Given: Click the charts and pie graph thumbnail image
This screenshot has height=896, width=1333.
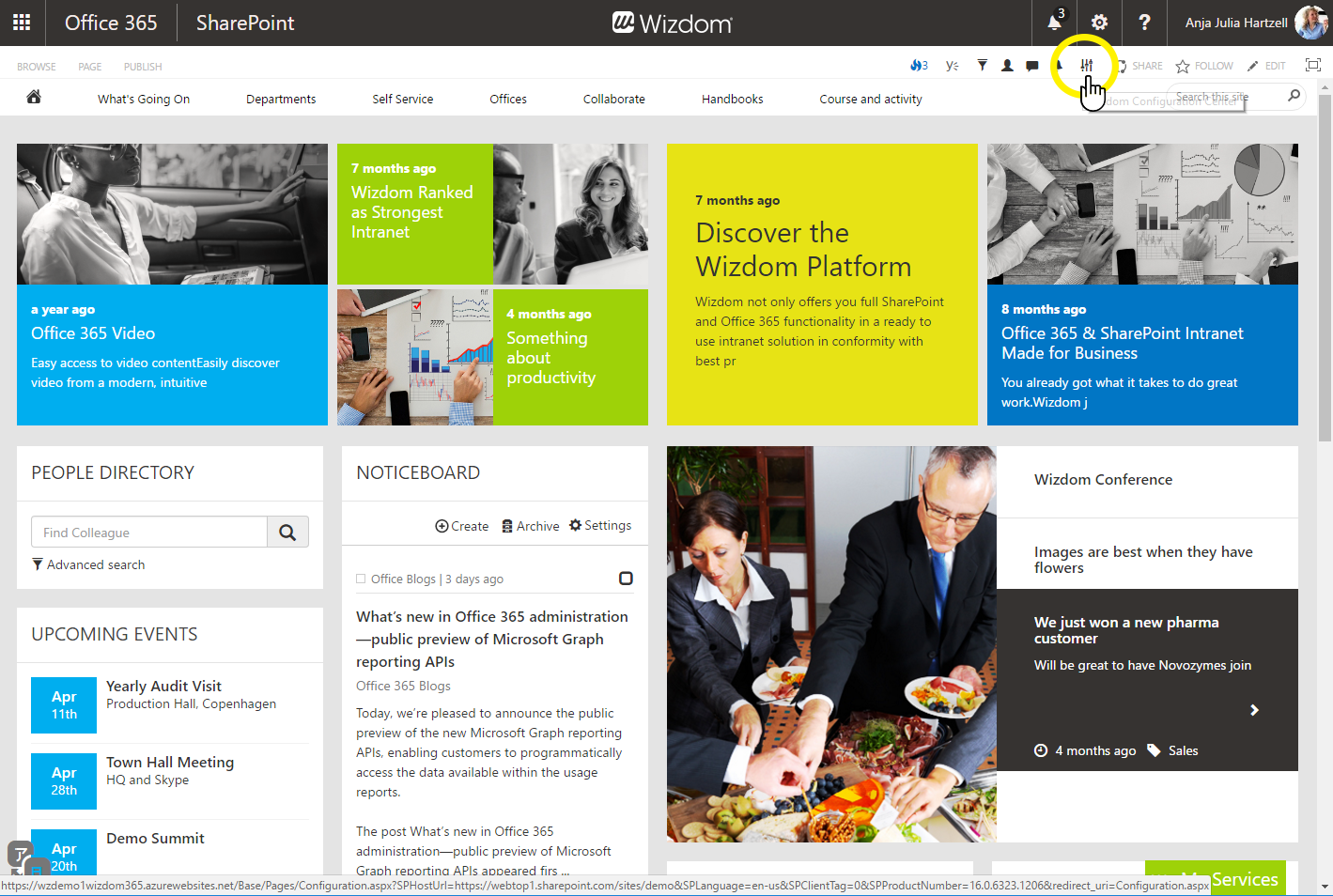Looking at the screenshot, I should point(1142,214).
